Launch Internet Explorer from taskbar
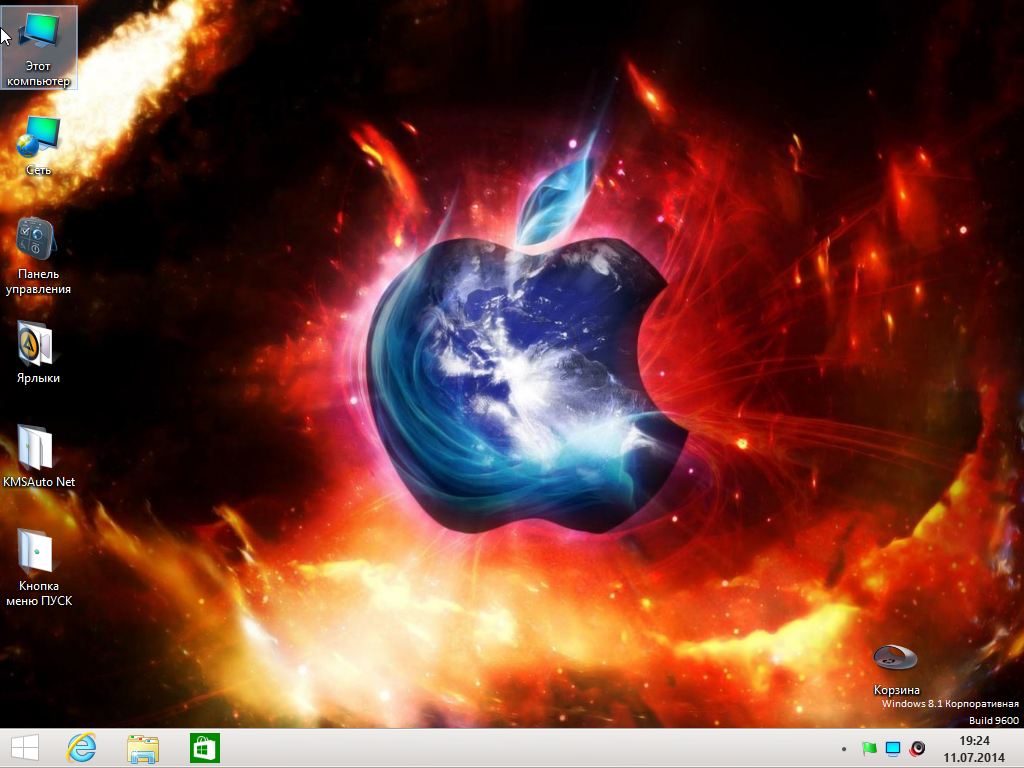This screenshot has height=768, width=1024. click(82, 748)
